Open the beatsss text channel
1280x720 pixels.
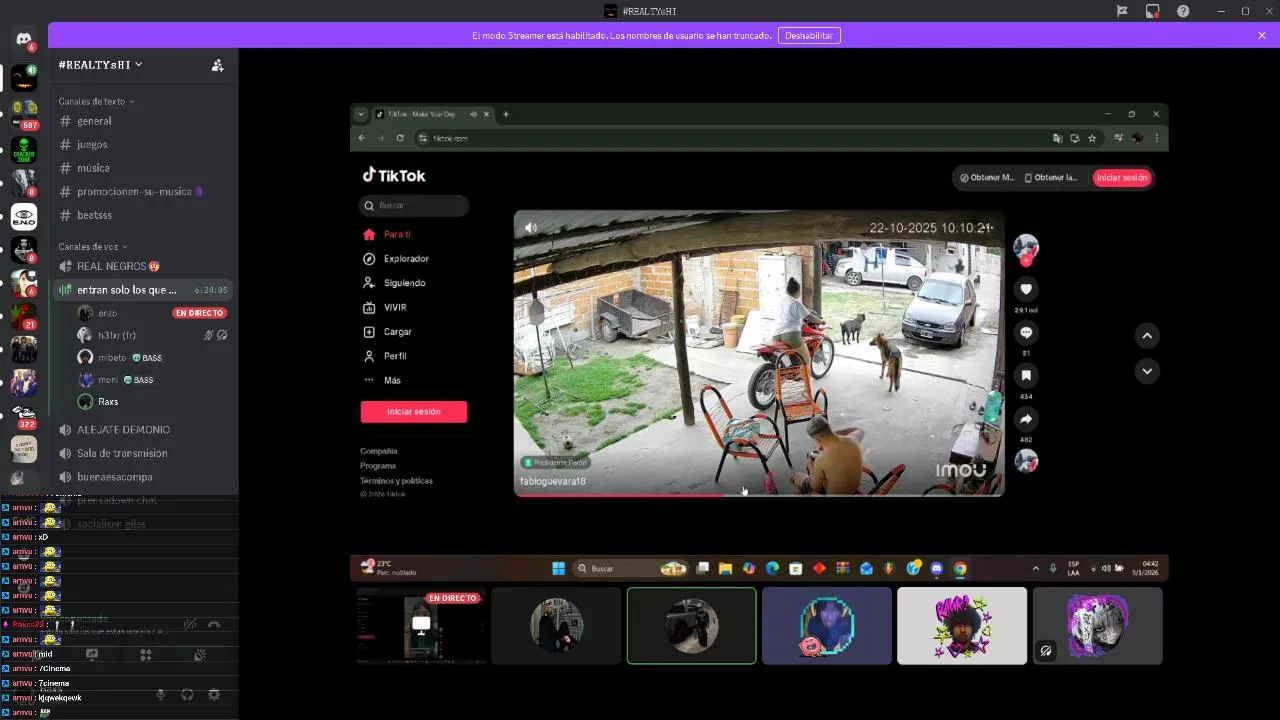coord(145,215)
